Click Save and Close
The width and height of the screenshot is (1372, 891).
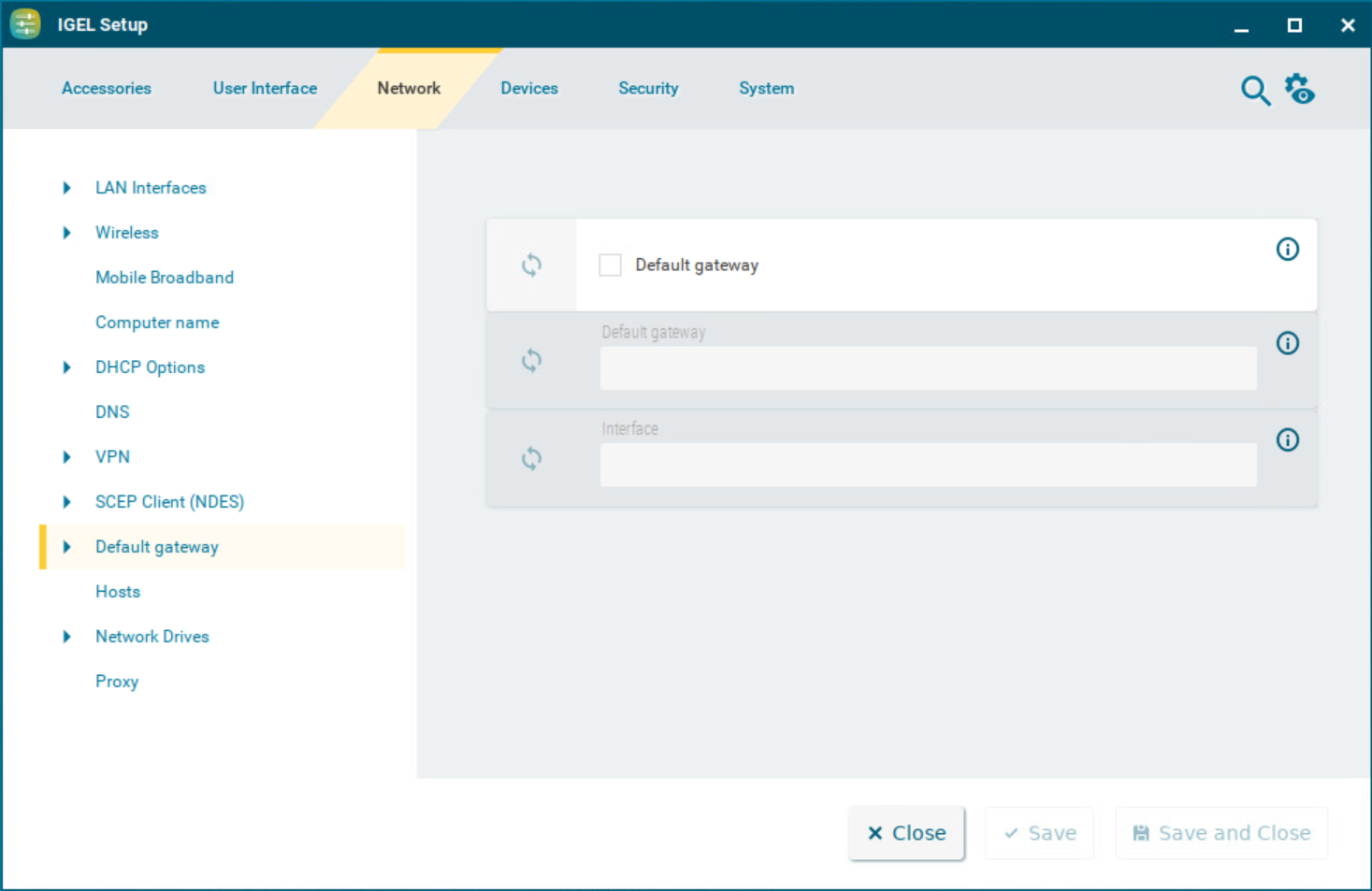pos(1220,832)
